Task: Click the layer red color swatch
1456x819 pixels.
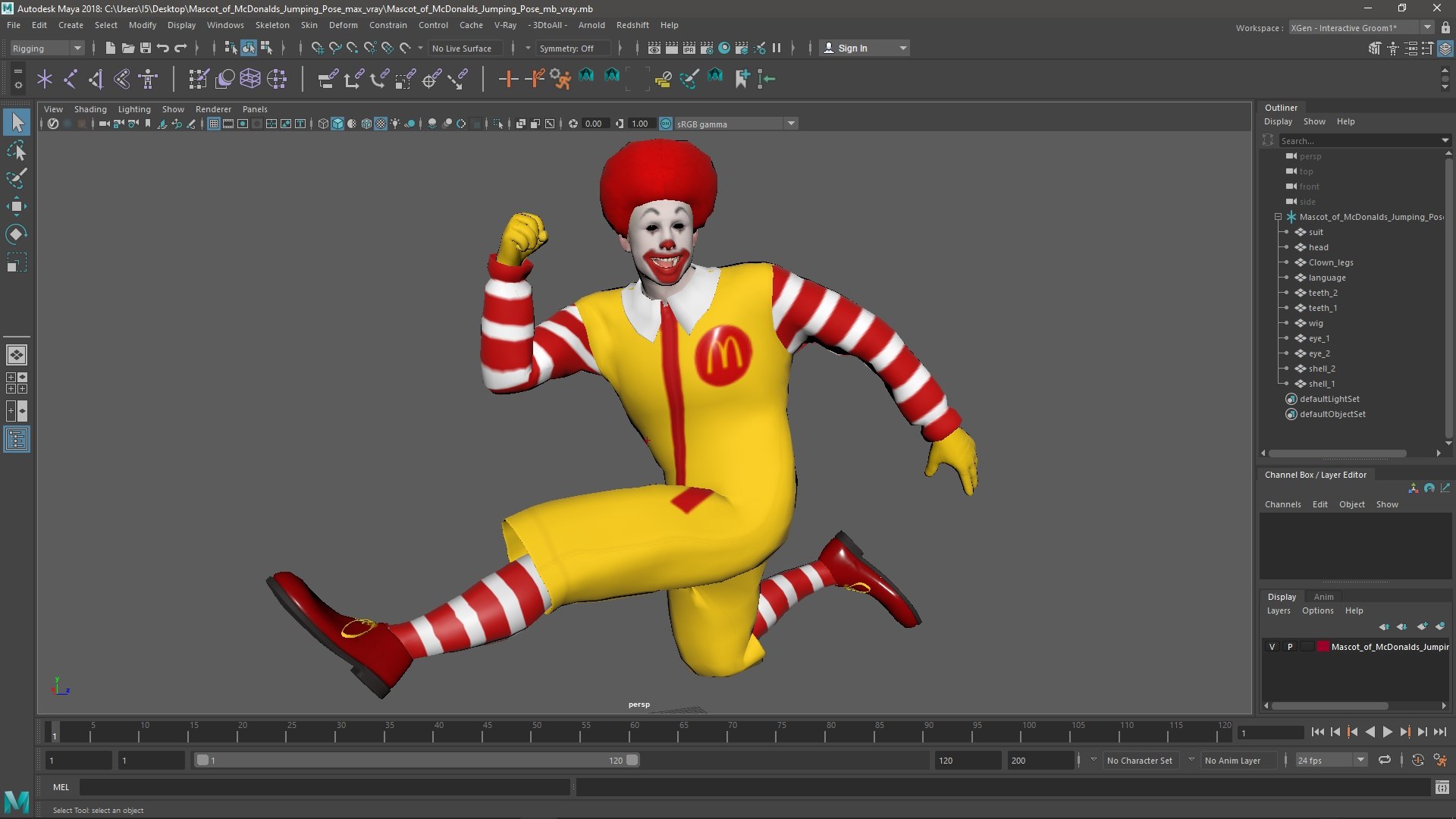Action: 1323,647
